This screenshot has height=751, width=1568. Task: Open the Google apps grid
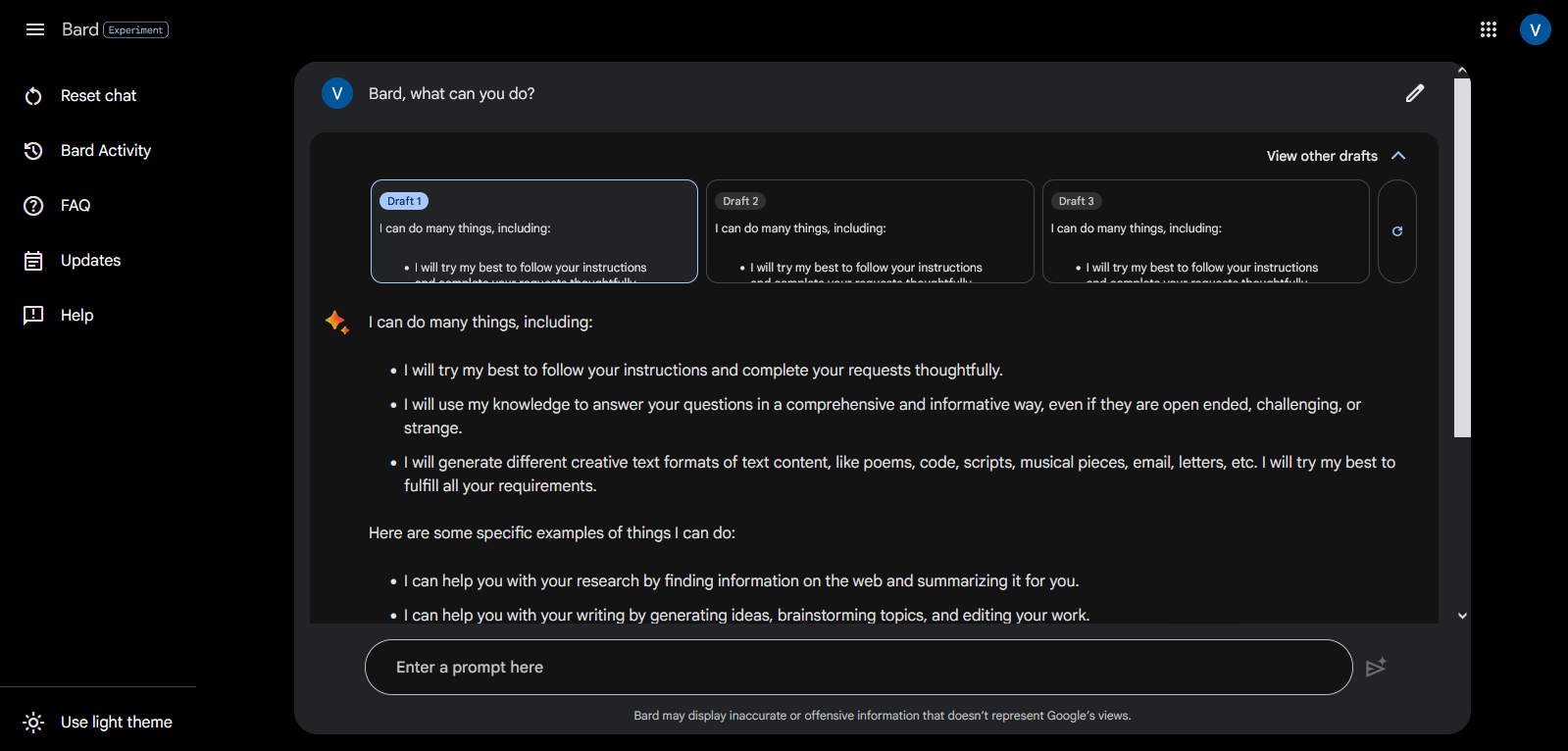(x=1489, y=29)
